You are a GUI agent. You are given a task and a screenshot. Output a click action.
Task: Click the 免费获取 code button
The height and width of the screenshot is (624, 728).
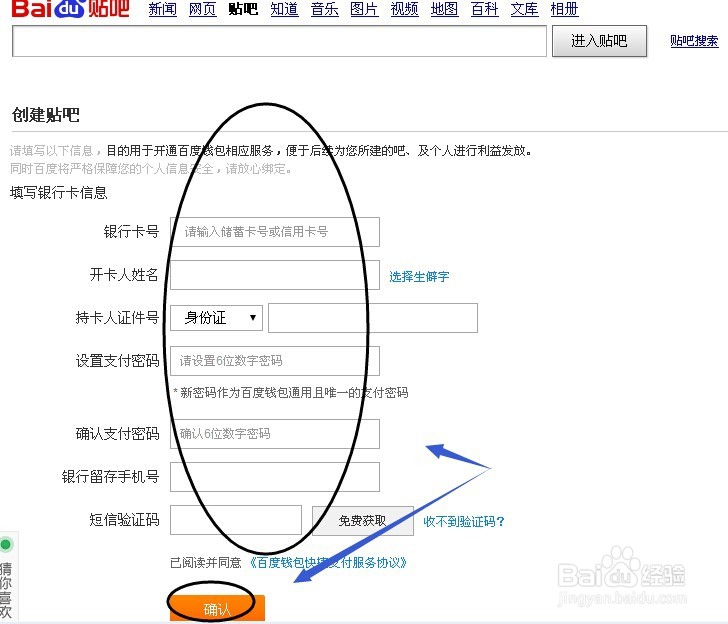[363, 521]
